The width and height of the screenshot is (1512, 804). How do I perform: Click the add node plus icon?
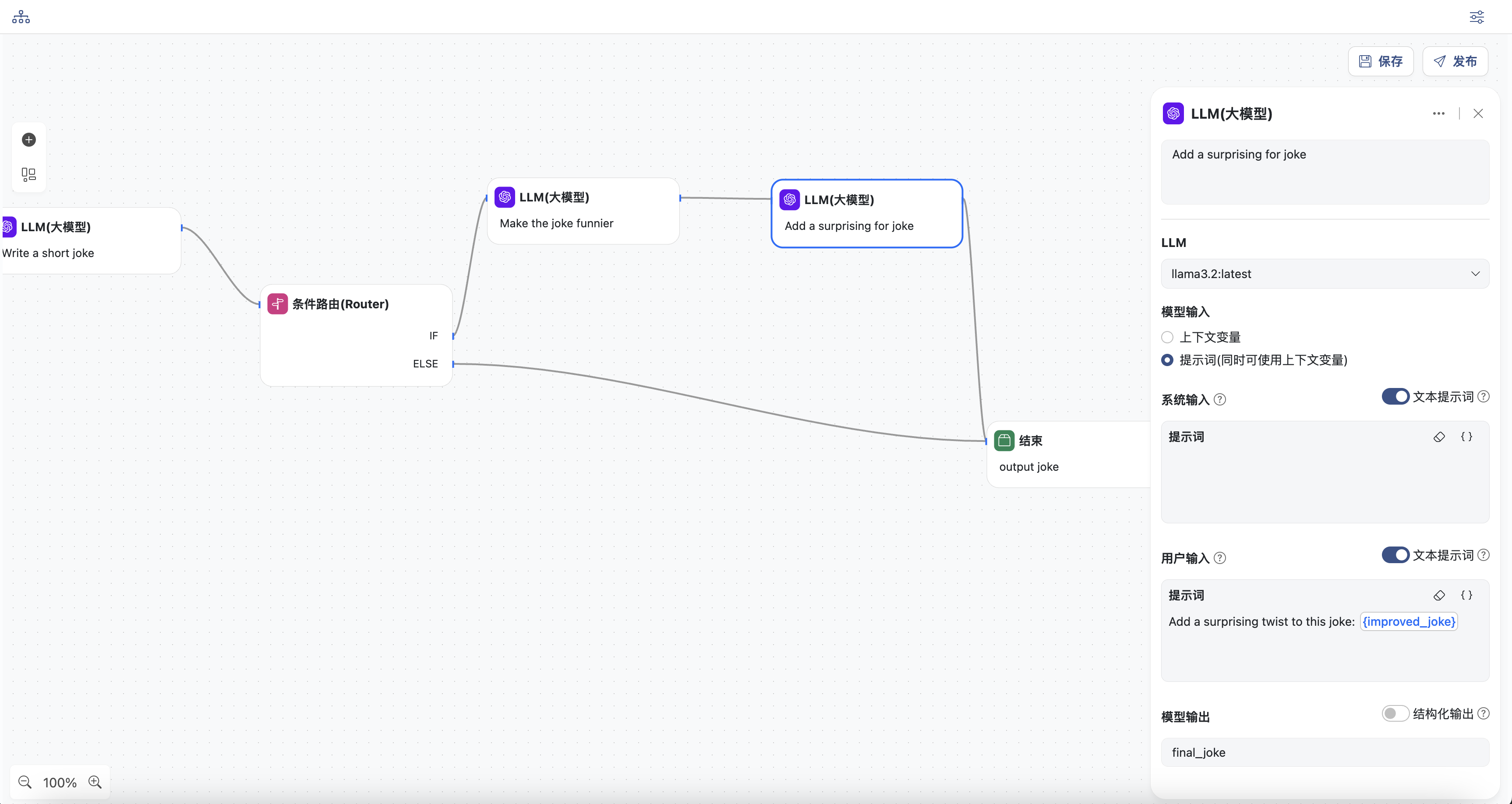point(29,140)
